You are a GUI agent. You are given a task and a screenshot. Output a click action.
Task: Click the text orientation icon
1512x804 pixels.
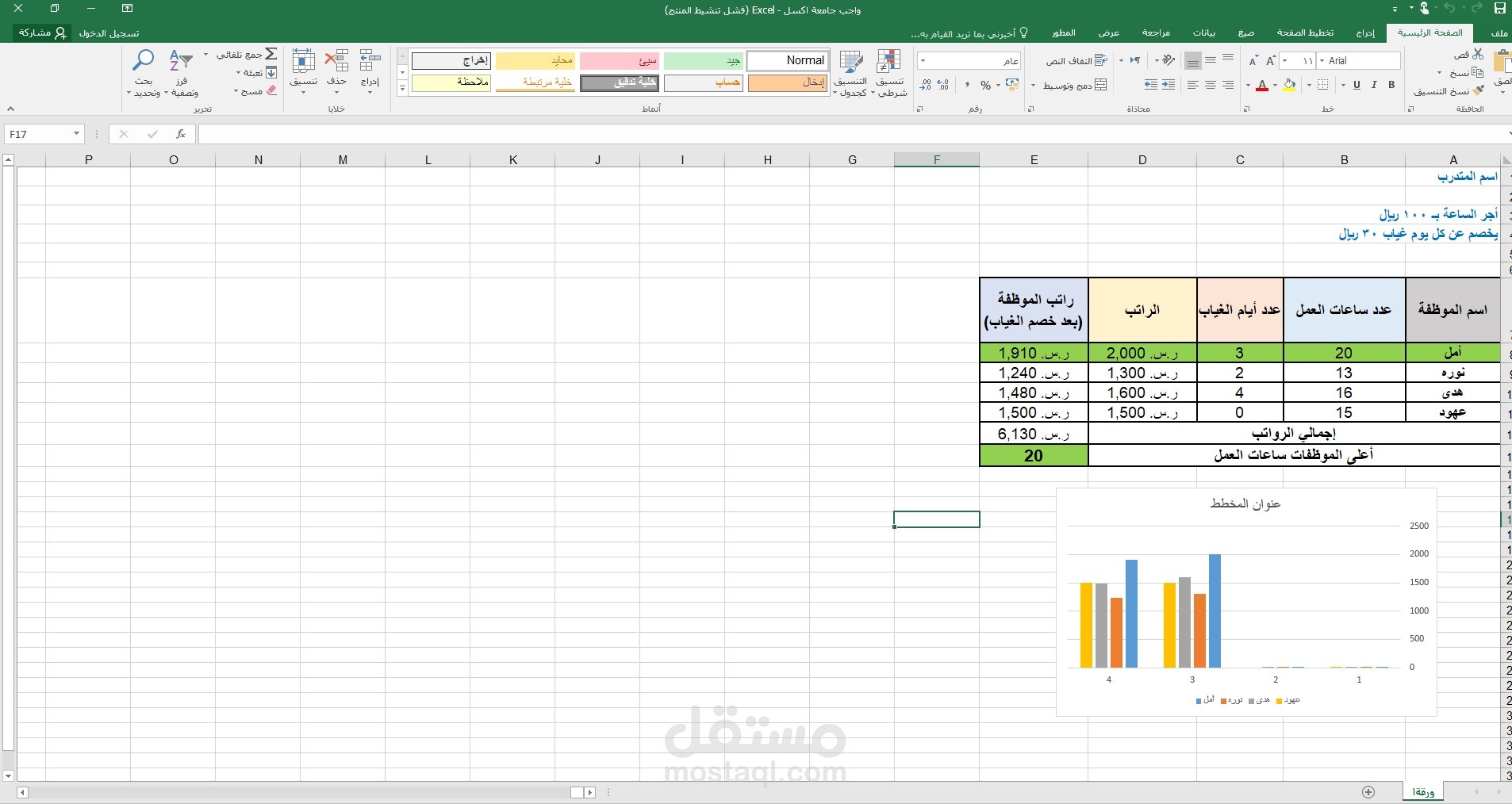(x=1168, y=60)
